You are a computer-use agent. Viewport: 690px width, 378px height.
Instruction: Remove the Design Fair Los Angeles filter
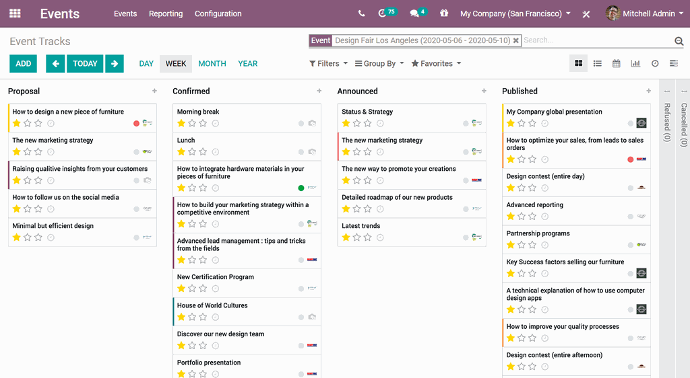coord(516,40)
